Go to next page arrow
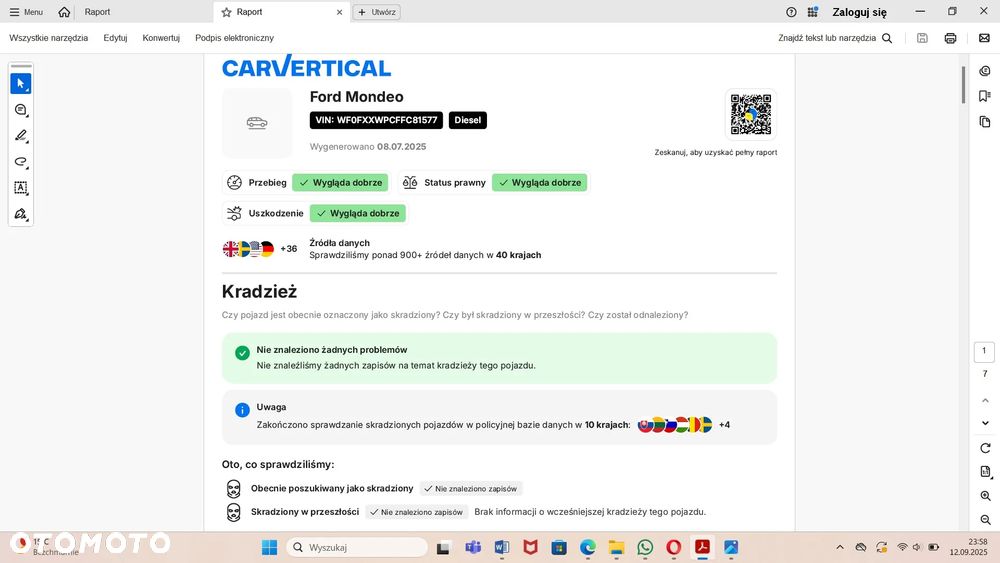 pyautogui.click(x=985, y=423)
